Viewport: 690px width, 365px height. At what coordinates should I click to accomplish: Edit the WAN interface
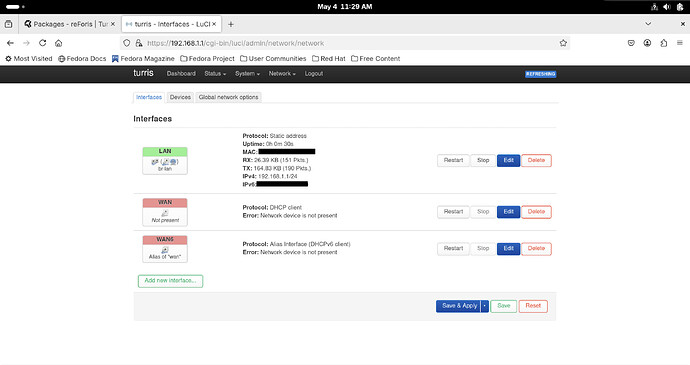coord(508,212)
